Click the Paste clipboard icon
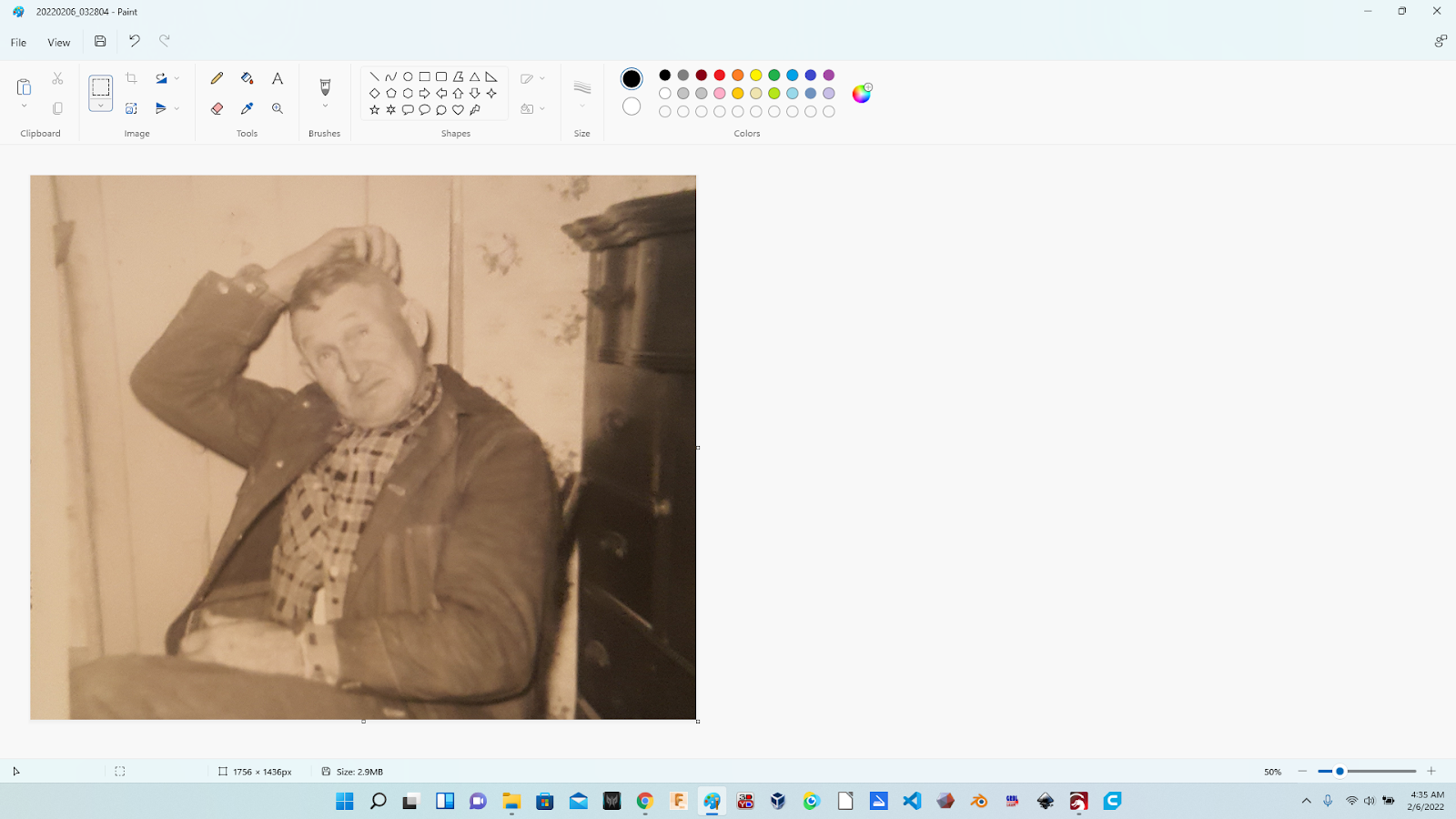This screenshot has width=1456, height=819. 24,87
